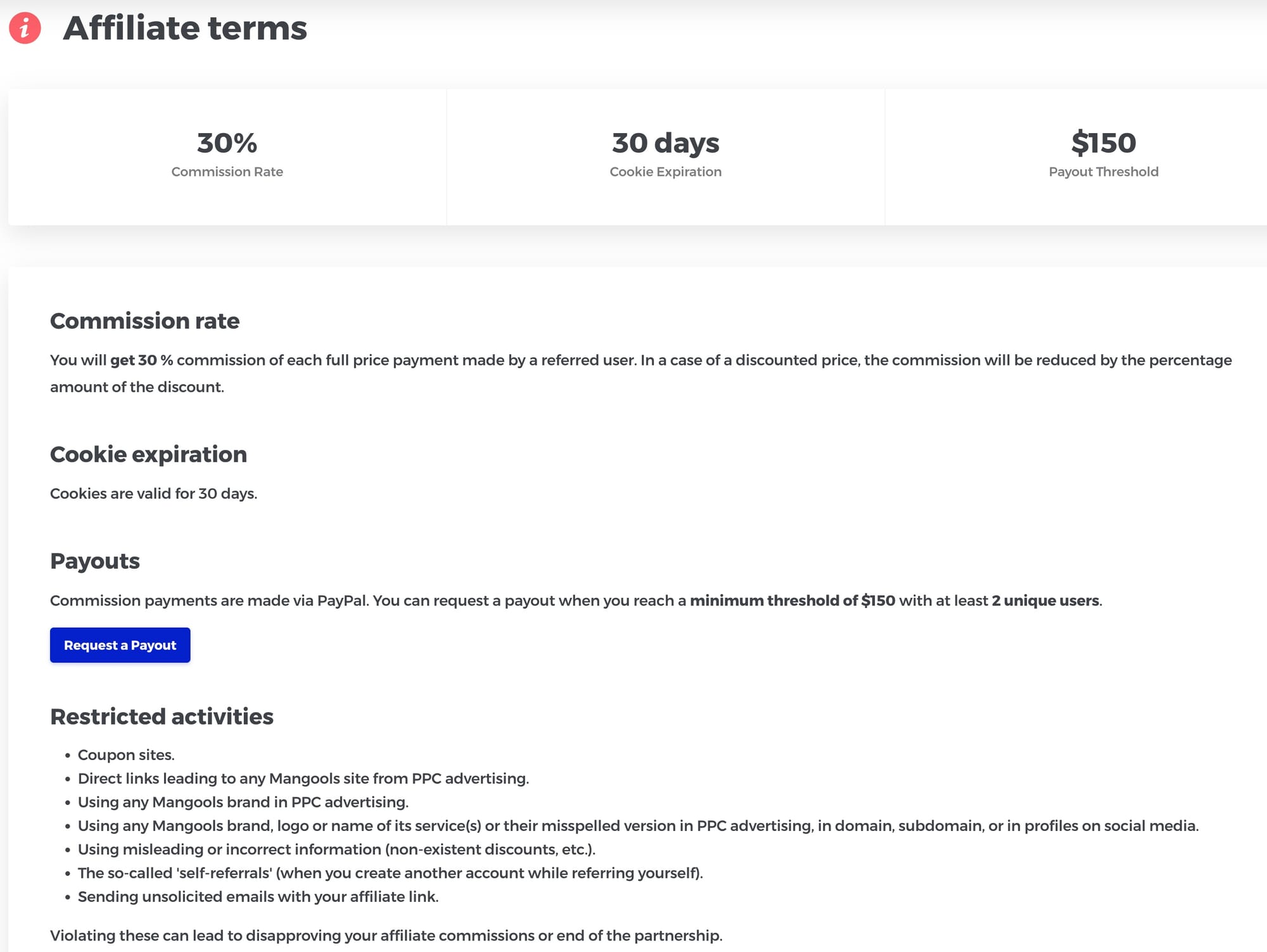Click the 'Coupon sites.' list item
Viewport: 1267px width, 952px height.
click(x=126, y=755)
